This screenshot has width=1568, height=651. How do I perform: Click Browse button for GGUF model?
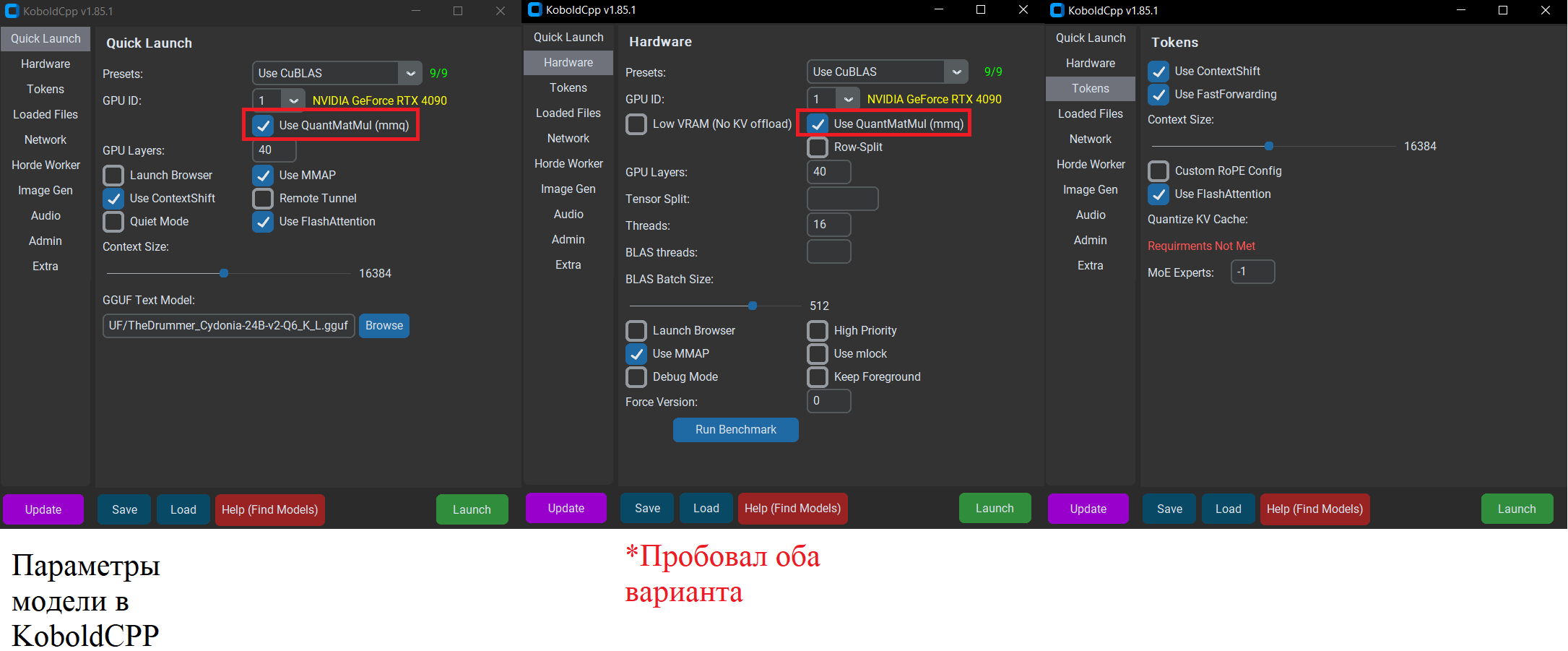coord(384,326)
